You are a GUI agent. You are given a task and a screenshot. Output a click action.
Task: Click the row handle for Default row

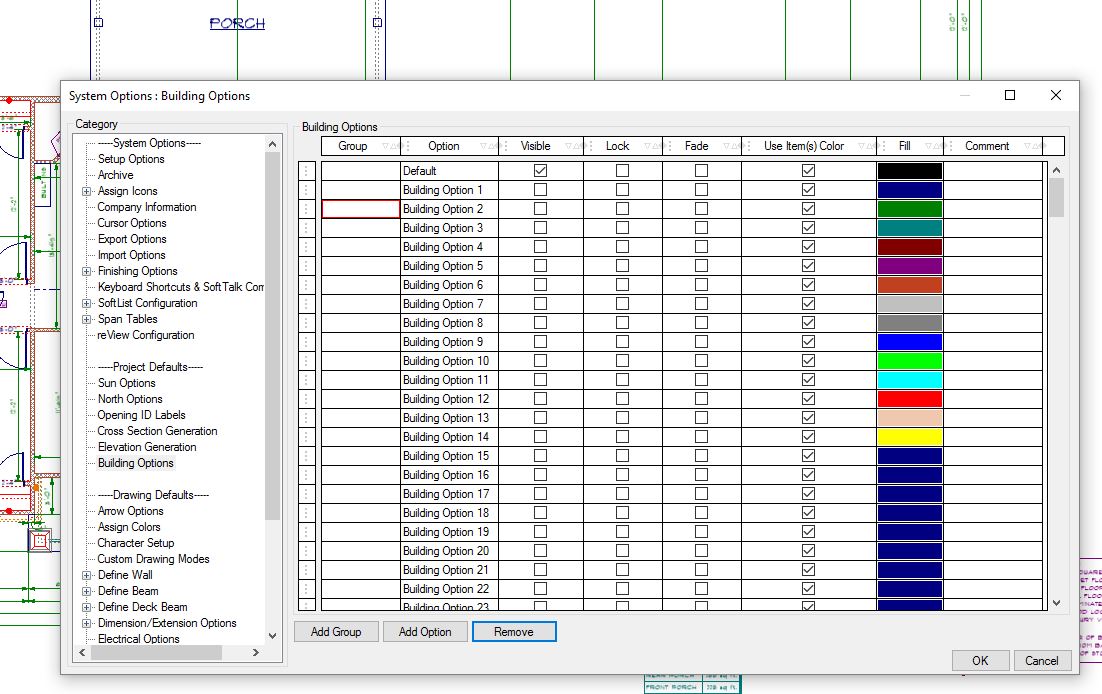(307, 171)
